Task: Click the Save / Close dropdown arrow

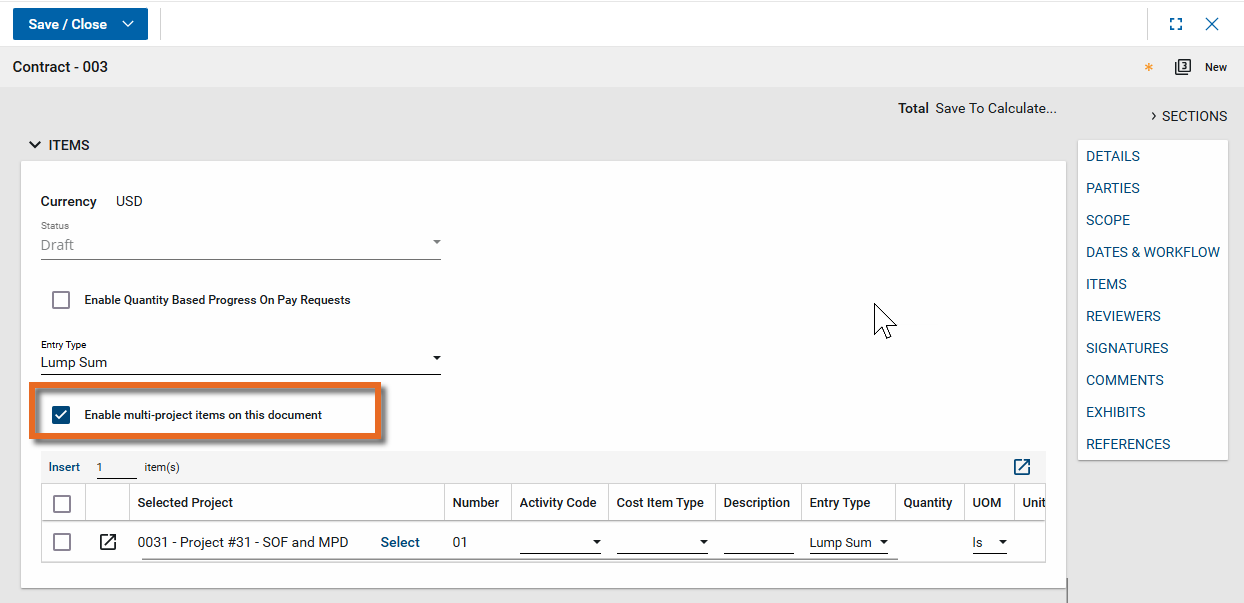Action: pos(128,24)
